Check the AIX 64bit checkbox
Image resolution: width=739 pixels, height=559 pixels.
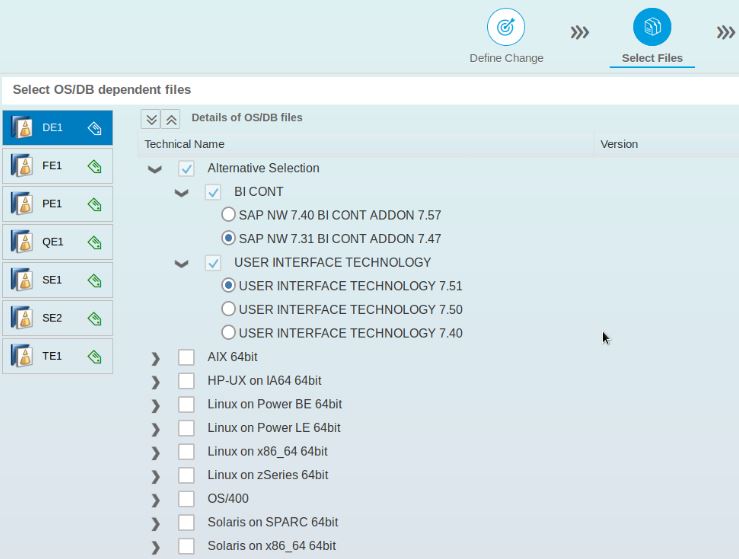point(186,357)
